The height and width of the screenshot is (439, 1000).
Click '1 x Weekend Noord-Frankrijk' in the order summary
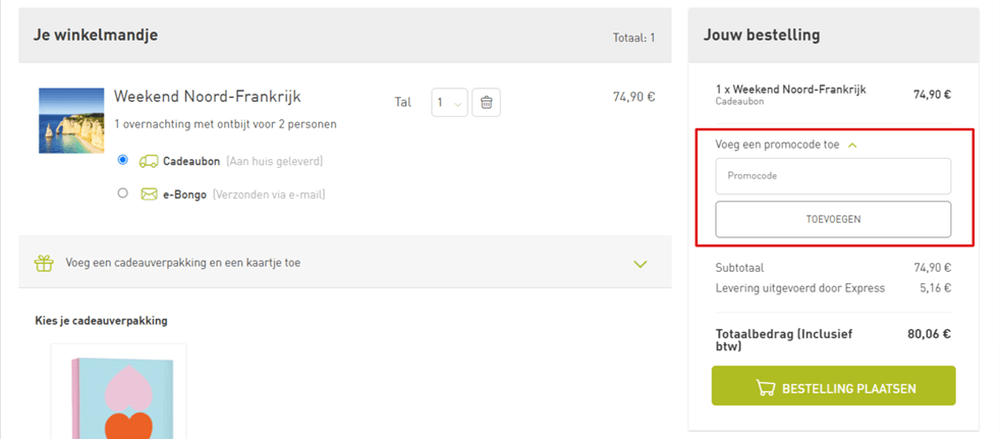(x=791, y=89)
